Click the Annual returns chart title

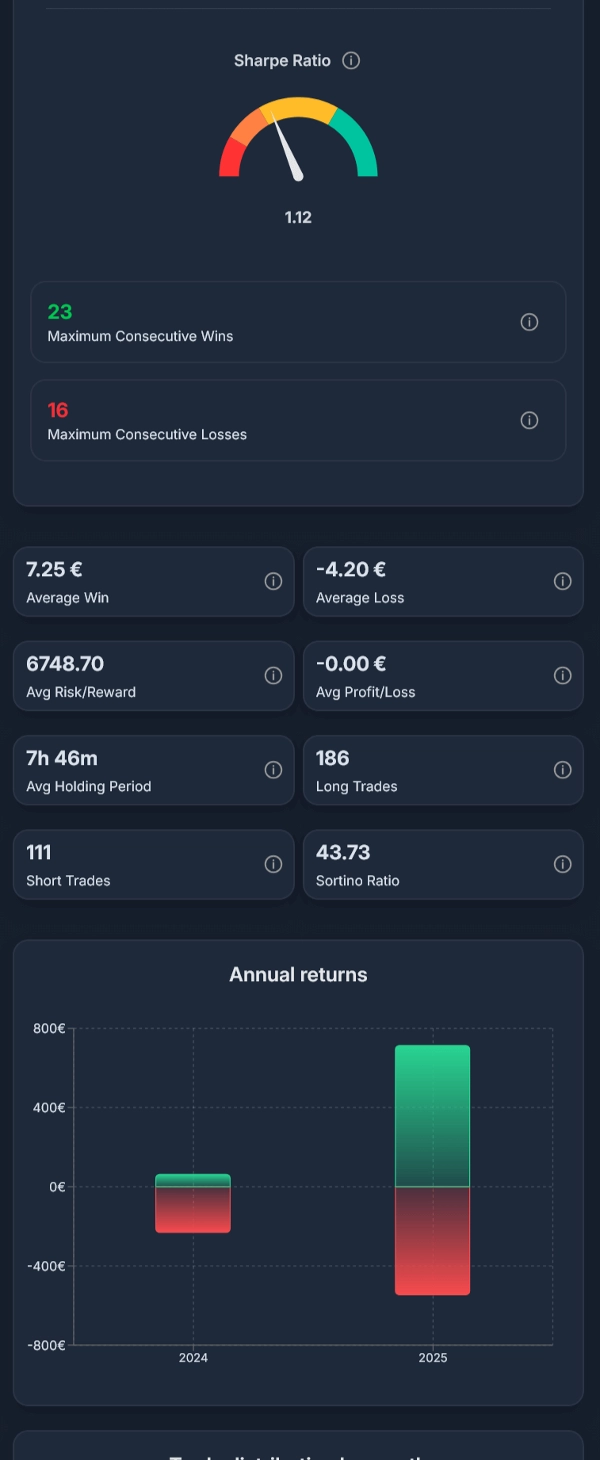point(298,974)
